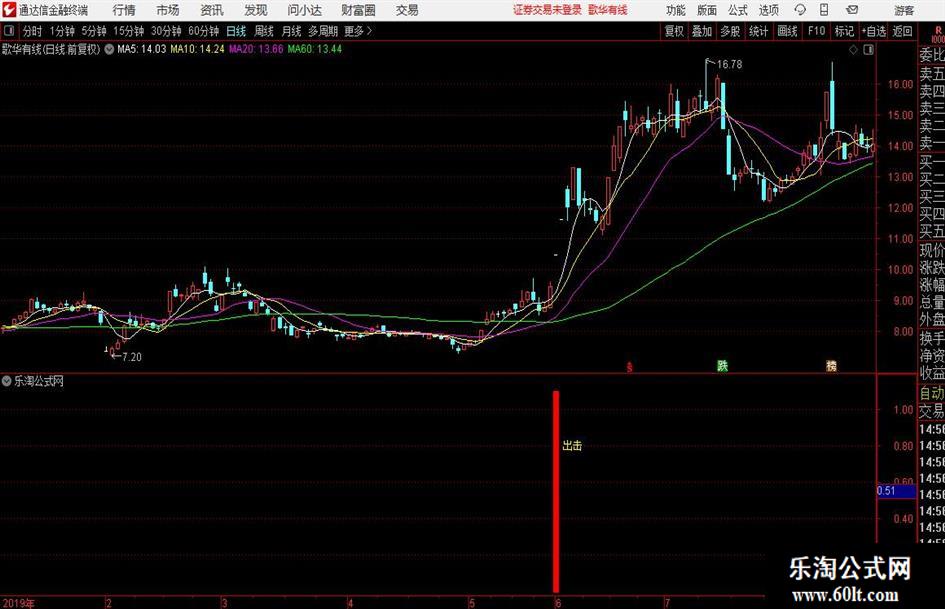Add stock with the +自选 button
This screenshot has width=945, height=609.
pos(873,31)
